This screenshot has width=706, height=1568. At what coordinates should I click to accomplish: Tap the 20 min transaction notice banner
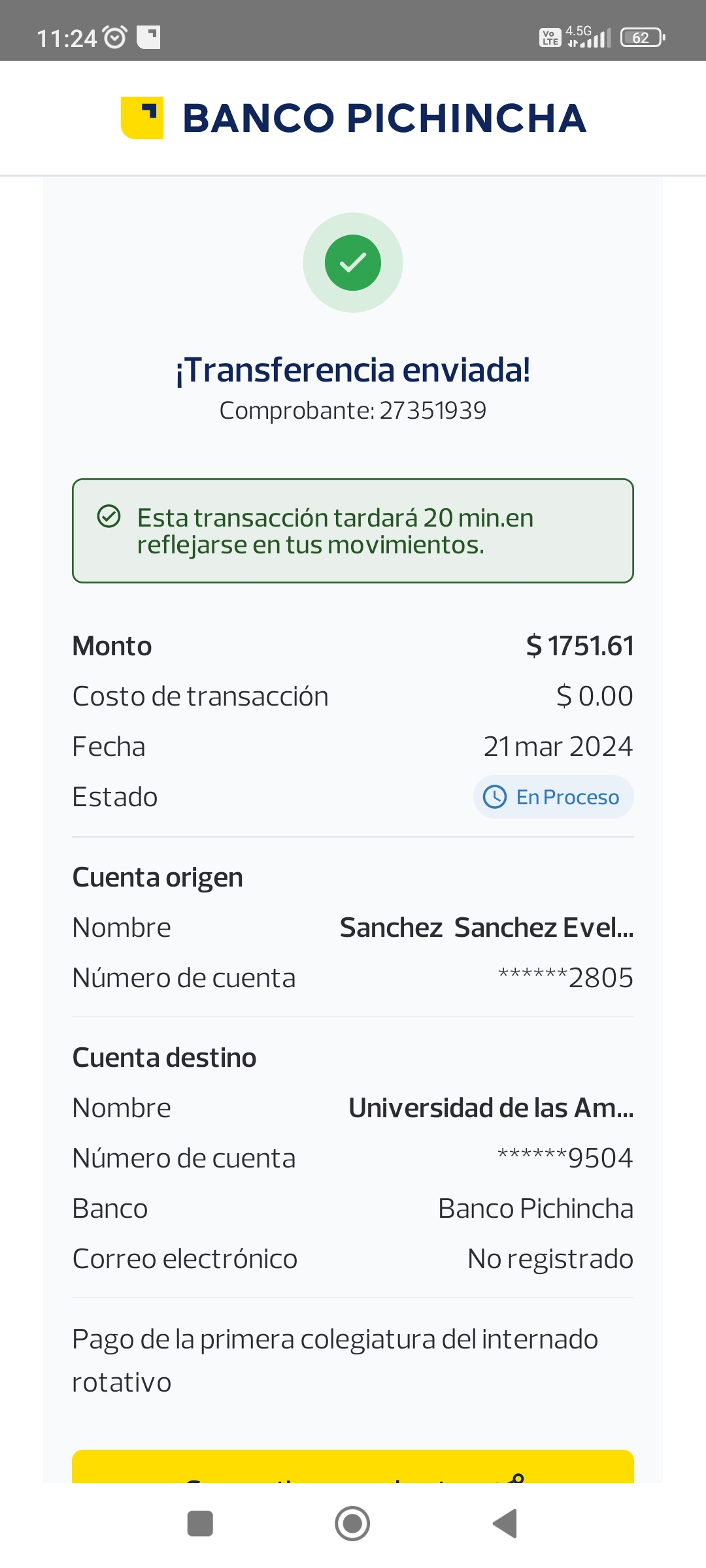click(x=353, y=531)
